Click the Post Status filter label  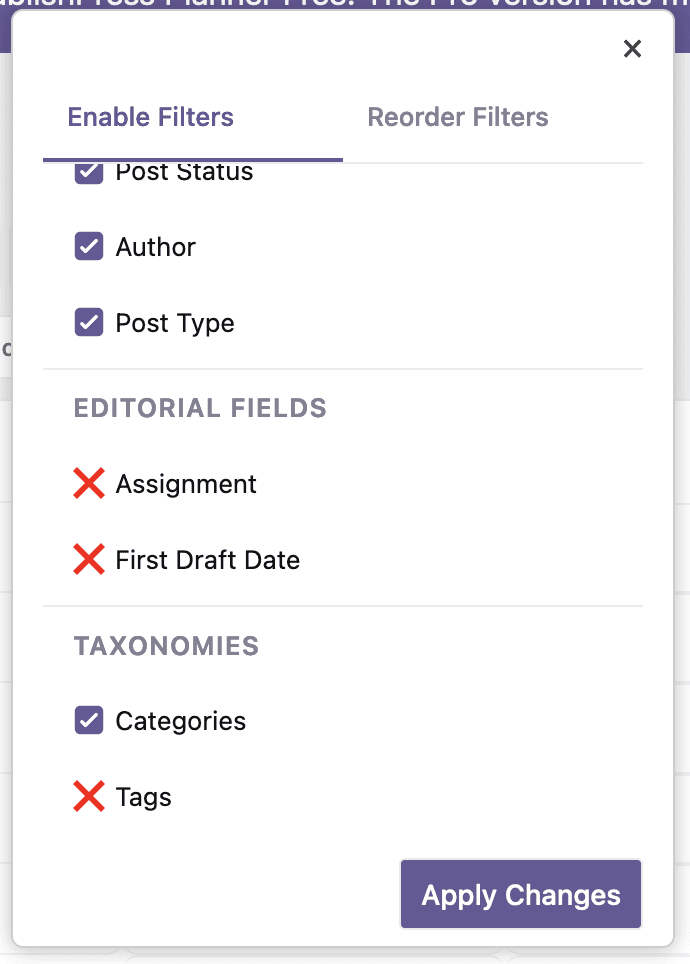(x=184, y=171)
